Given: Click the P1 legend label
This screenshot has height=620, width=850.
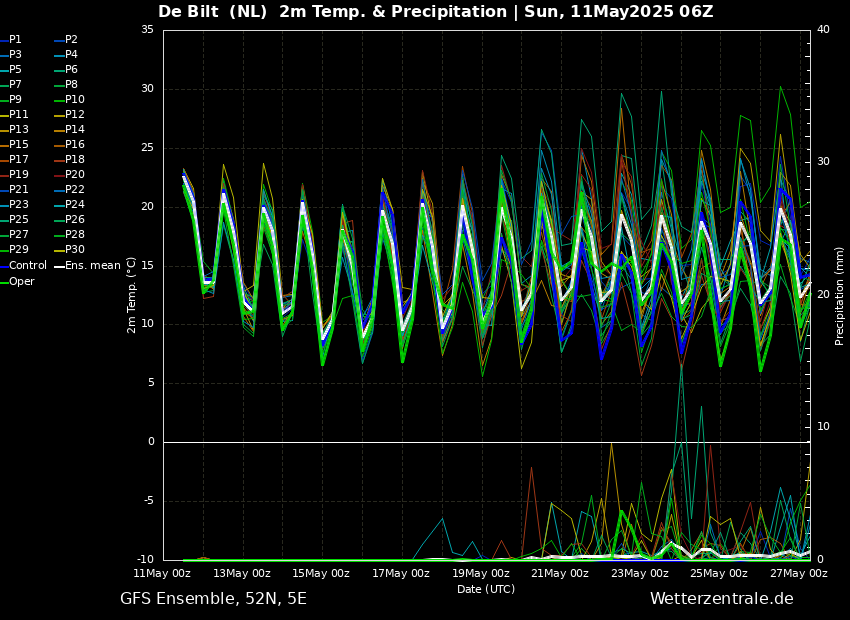Looking at the screenshot, I should coord(15,40).
